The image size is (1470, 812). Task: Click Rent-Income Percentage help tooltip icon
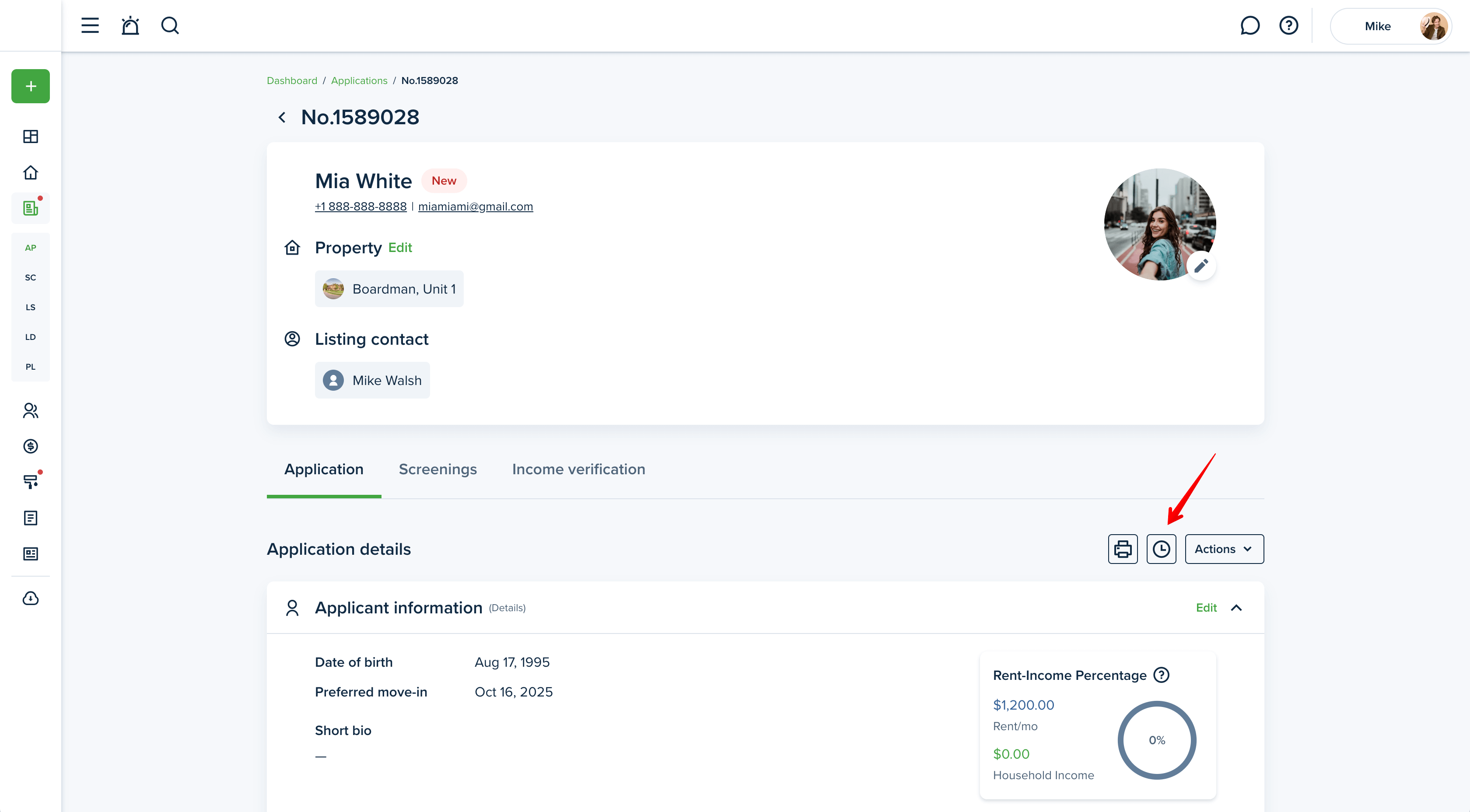click(1161, 675)
